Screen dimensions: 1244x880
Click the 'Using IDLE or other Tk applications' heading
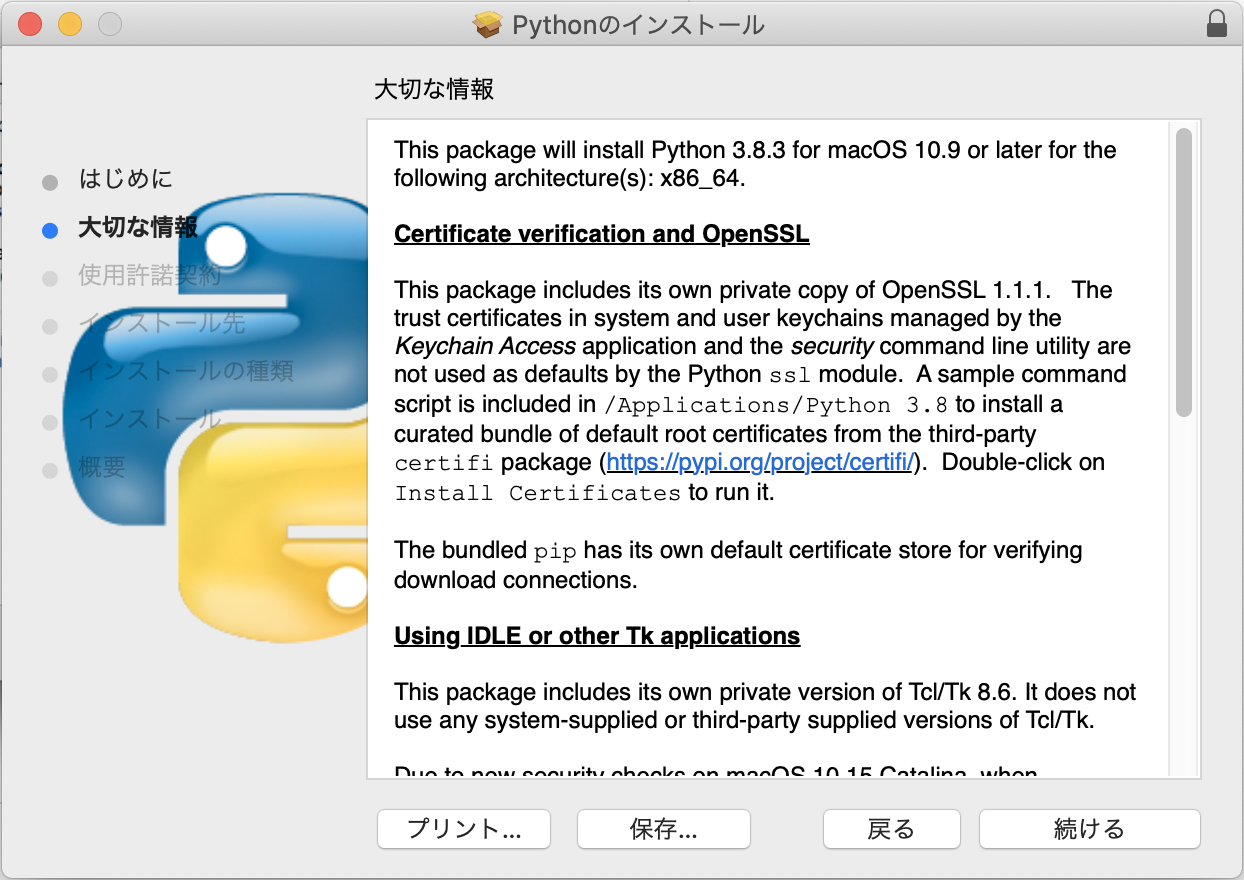coord(597,636)
